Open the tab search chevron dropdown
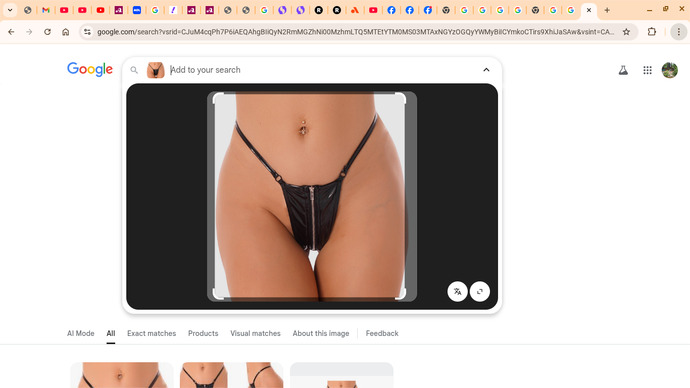Screen dimensions: 690x388 10,10
